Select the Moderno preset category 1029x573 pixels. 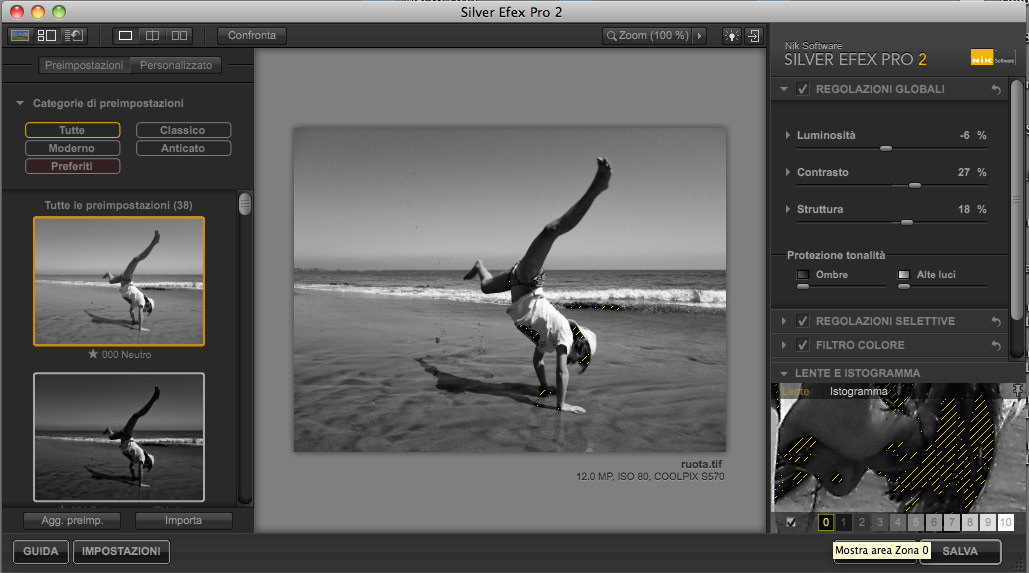(72, 148)
